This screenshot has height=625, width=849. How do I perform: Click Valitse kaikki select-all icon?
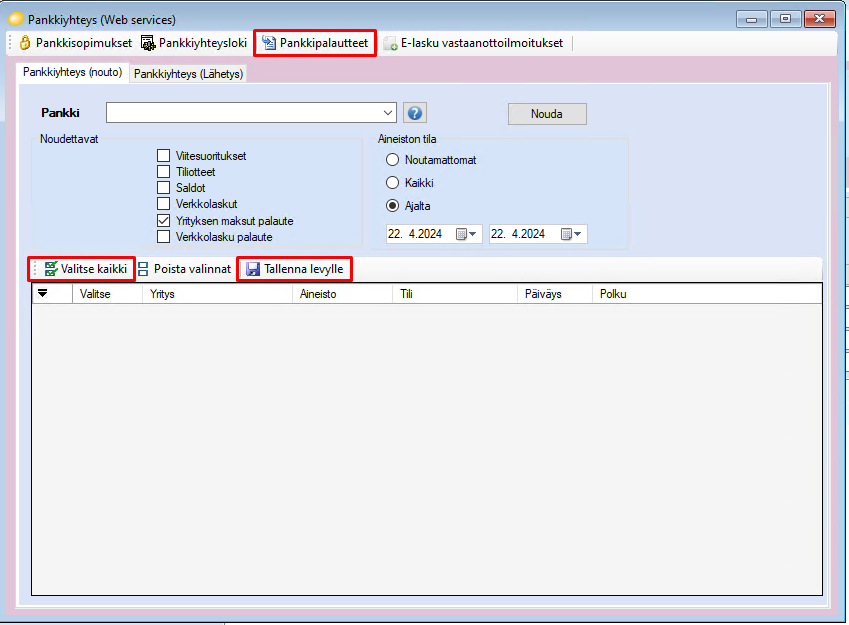click(x=51, y=269)
